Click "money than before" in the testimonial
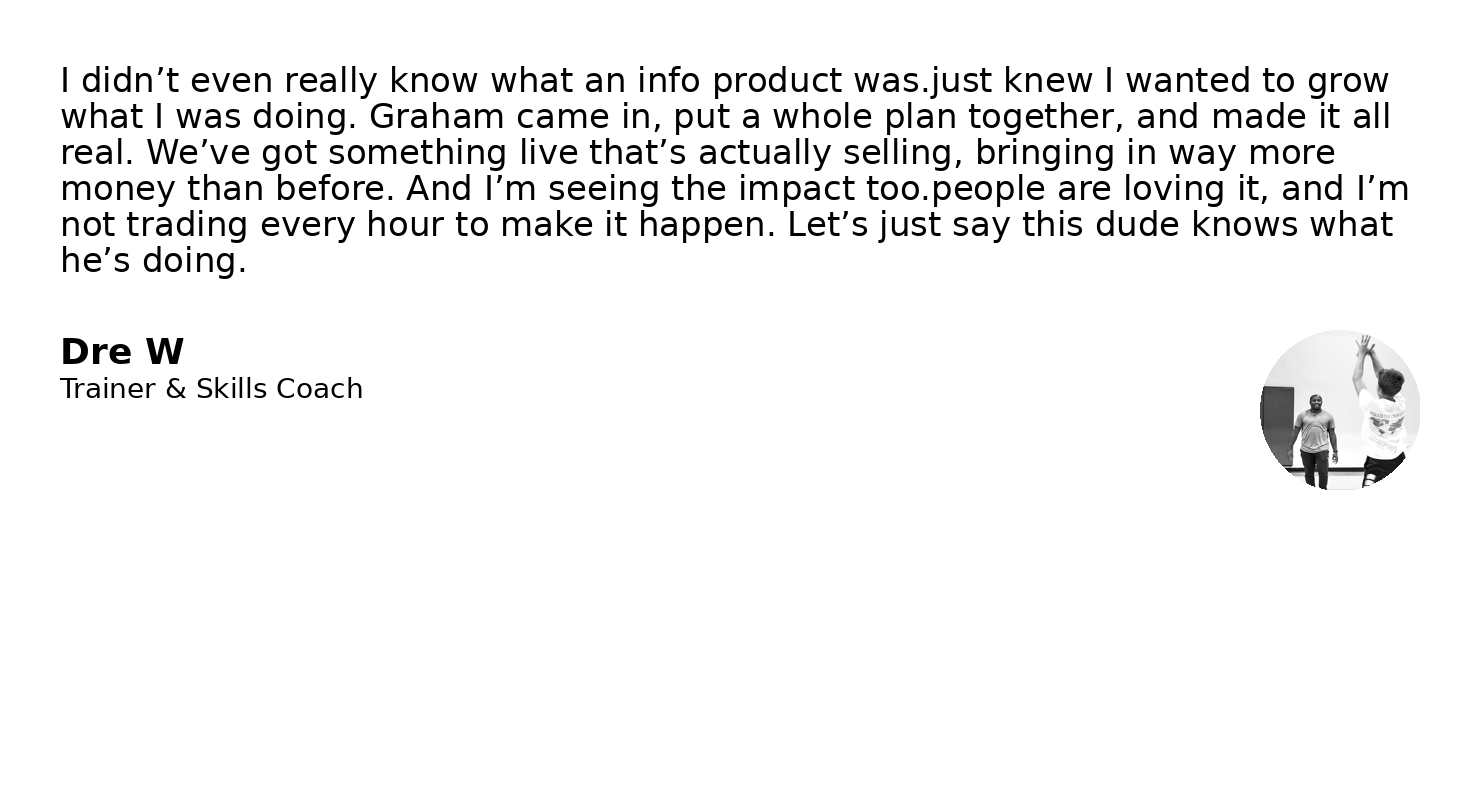The height and width of the screenshot is (800, 1480). point(227,189)
